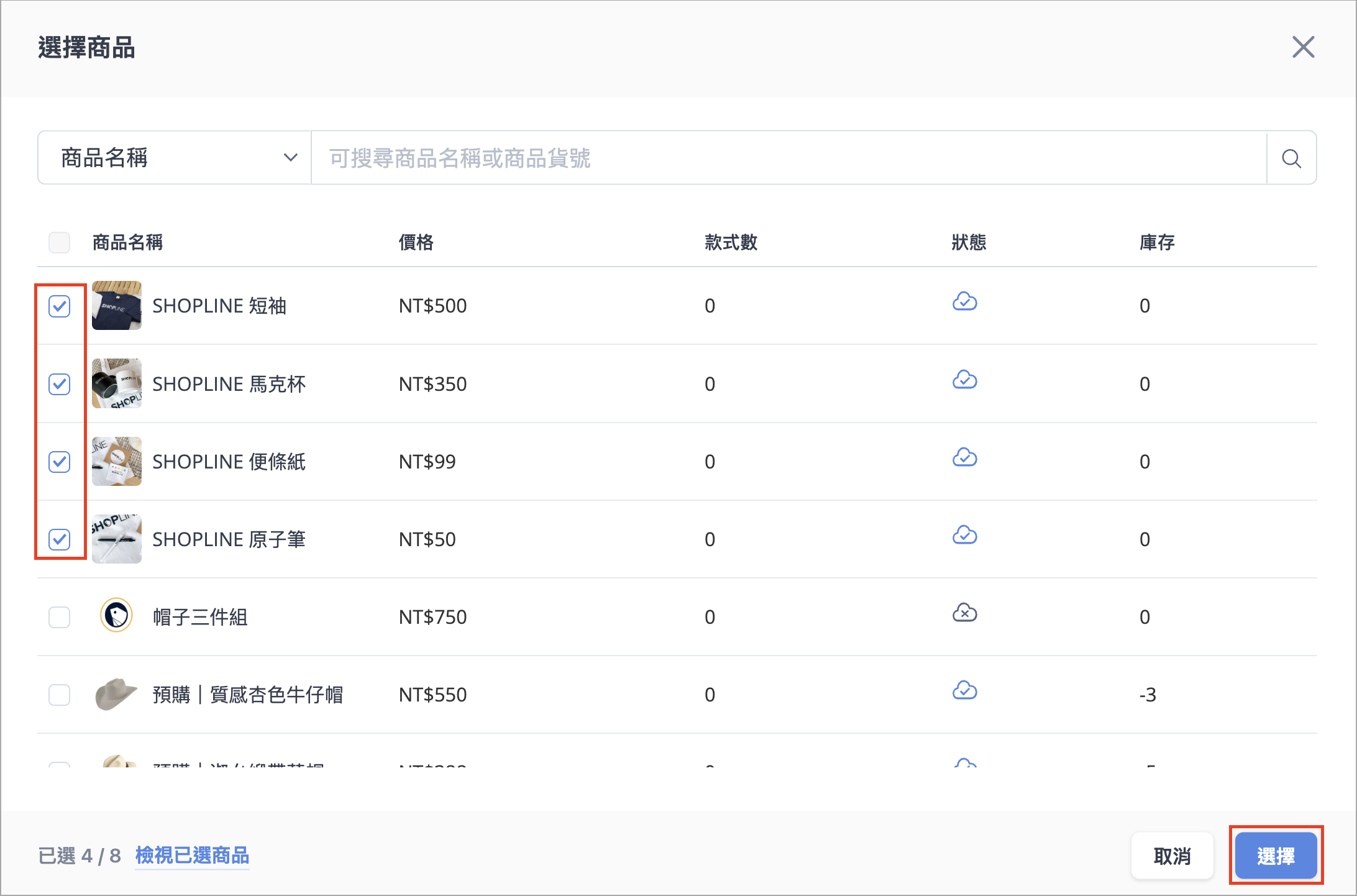The height and width of the screenshot is (896, 1357).
Task: Uncheck the SHOPLINE 短袖 checkbox
Action: click(x=60, y=306)
